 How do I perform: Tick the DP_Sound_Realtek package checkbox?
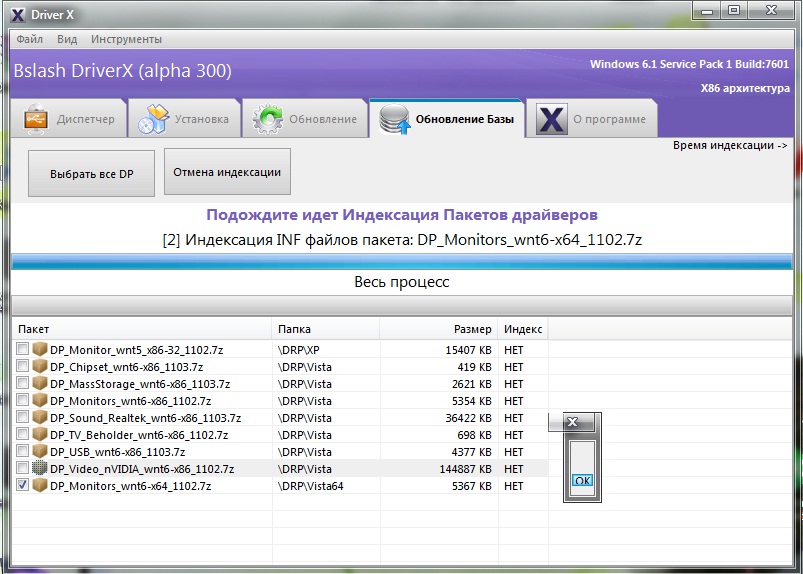(x=22, y=417)
